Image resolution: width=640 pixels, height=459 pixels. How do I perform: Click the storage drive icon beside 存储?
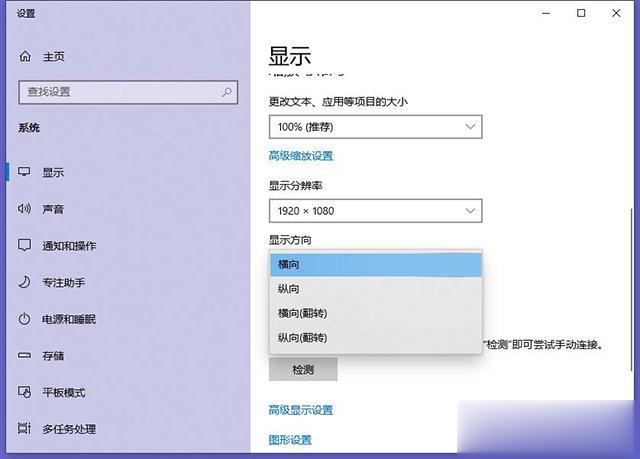click(x=24, y=355)
